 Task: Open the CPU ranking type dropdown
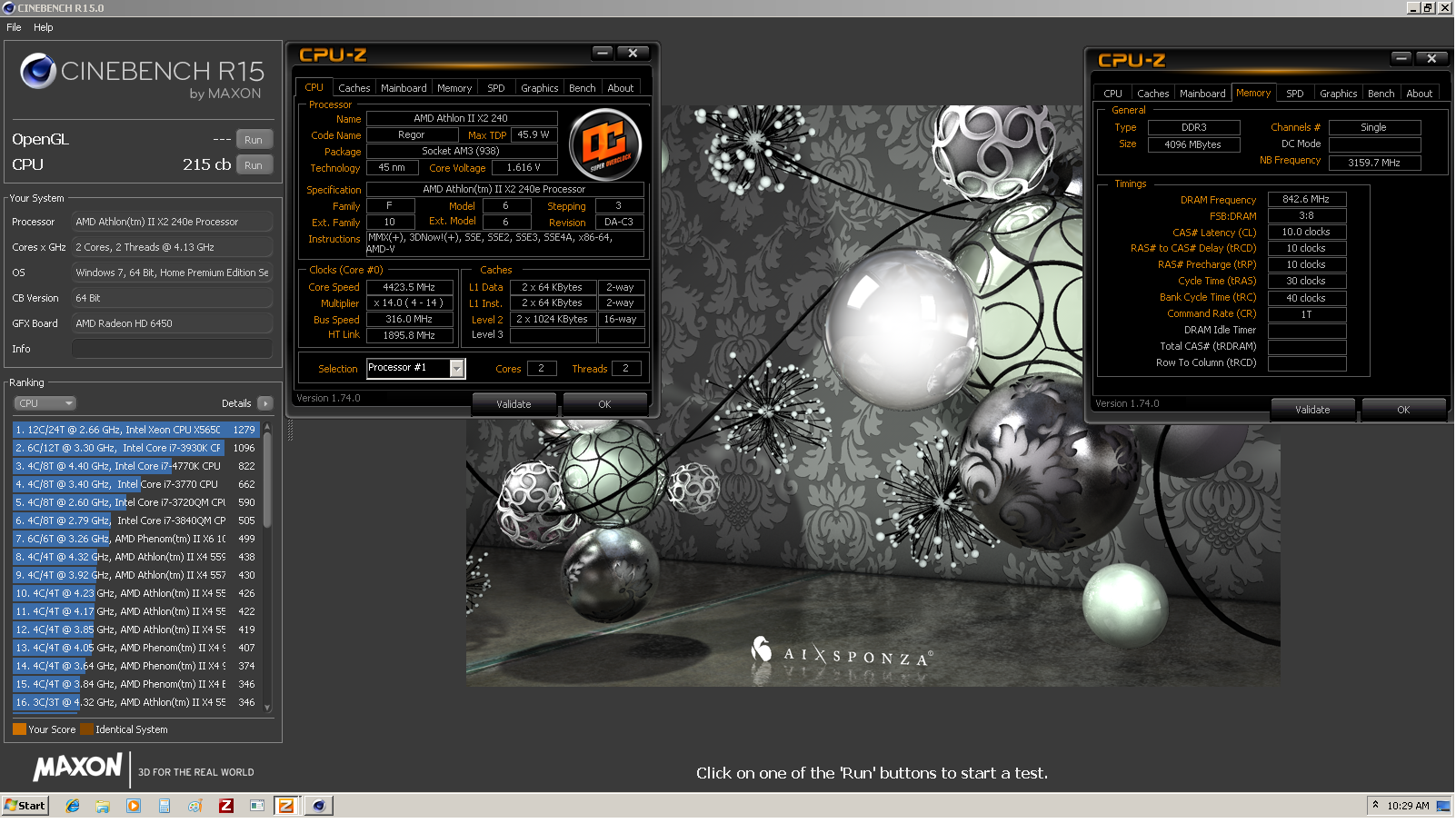click(45, 403)
